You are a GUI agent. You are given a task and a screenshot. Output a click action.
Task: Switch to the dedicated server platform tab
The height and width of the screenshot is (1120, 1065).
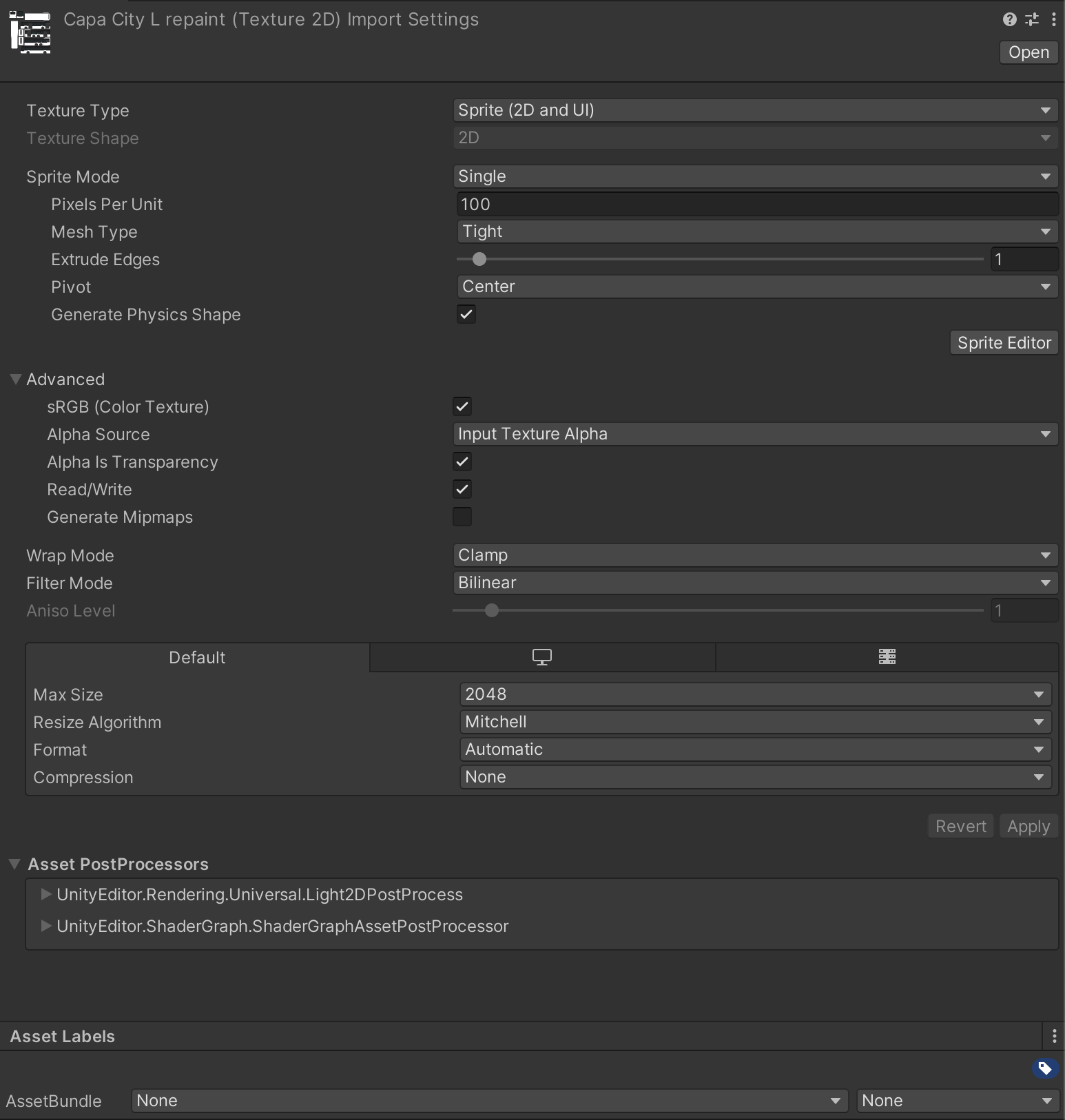pos(887,657)
